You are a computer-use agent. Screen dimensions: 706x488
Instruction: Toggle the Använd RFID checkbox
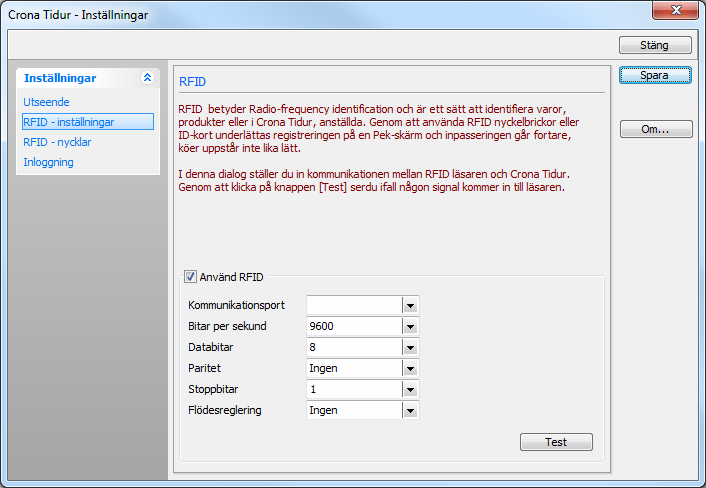(x=190, y=277)
